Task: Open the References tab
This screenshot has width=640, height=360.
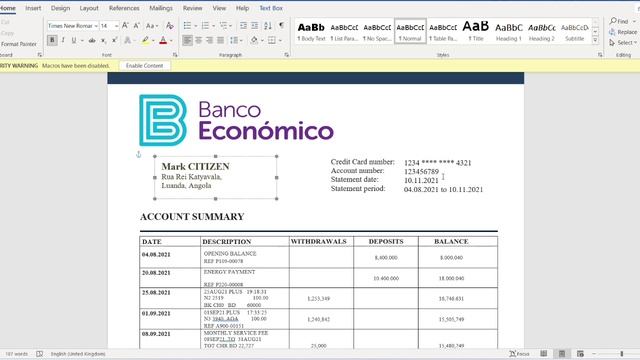Action: pyautogui.click(x=124, y=8)
